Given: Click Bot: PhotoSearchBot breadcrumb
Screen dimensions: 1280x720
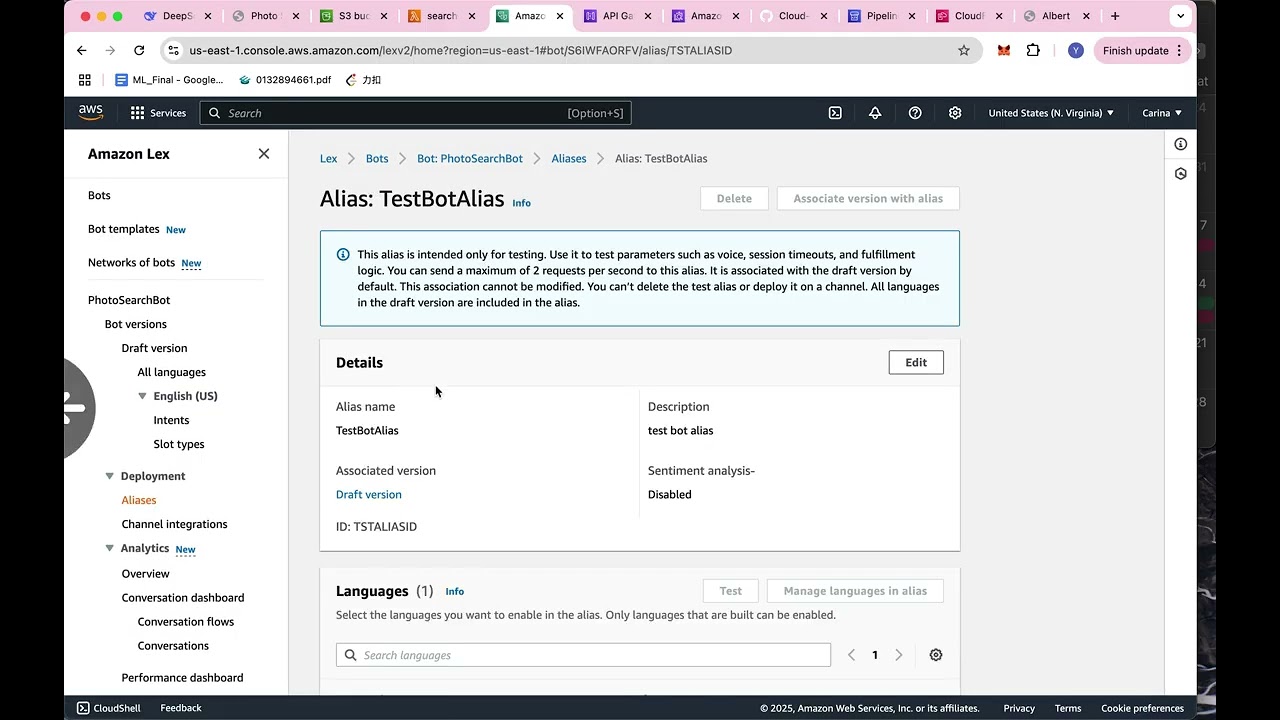Looking at the screenshot, I should point(470,158).
